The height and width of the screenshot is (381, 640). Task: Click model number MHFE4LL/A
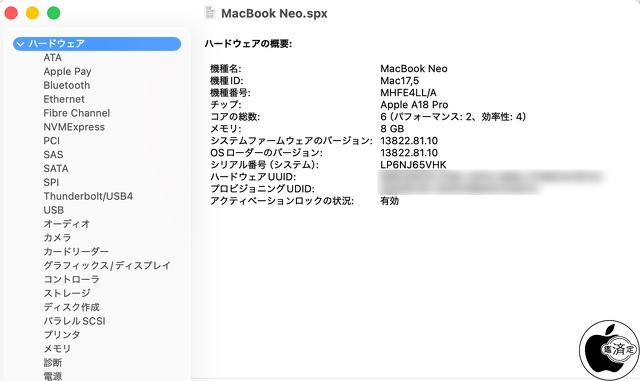coord(408,93)
